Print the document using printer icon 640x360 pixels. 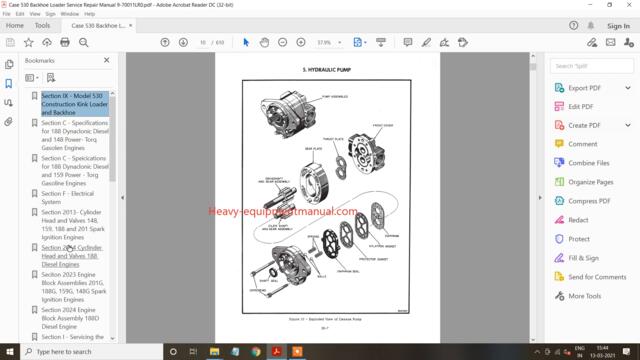pyautogui.click(x=65, y=42)
